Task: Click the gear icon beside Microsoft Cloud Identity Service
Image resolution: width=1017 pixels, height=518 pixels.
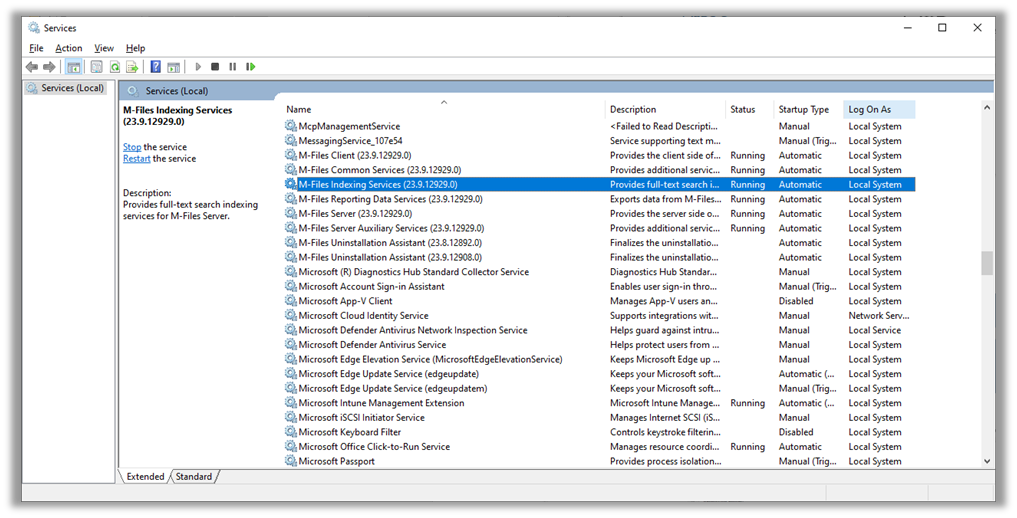Action: [291, 315]
